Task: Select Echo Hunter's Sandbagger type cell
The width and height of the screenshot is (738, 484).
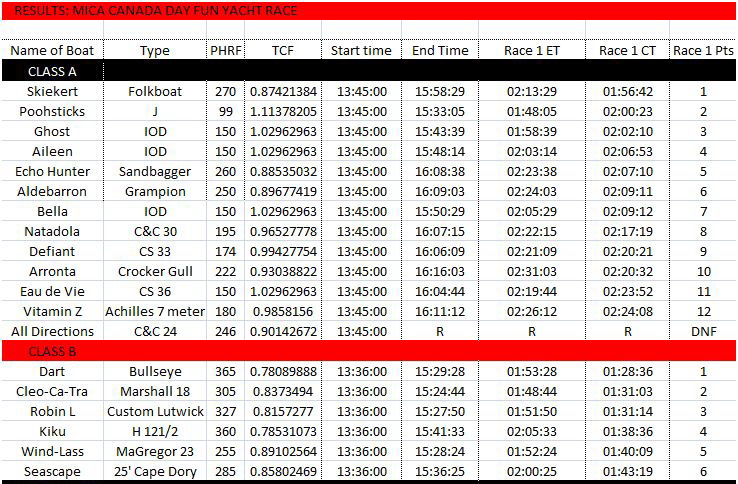Action: [x=155, y=171]
